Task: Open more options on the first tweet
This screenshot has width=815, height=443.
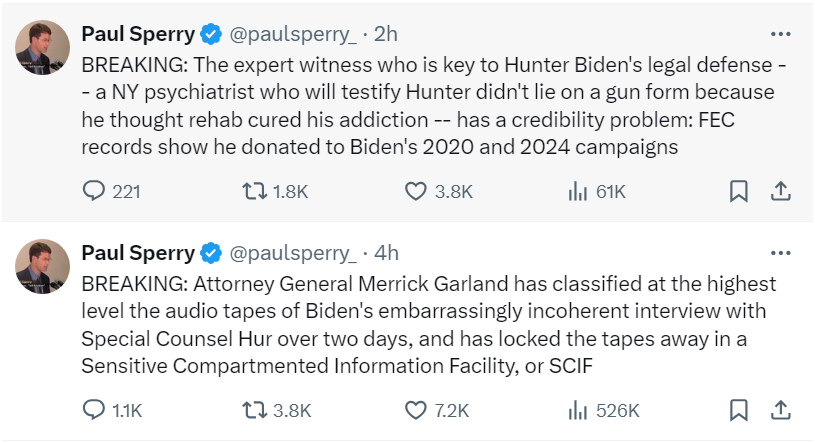Action: click(782, 34)
